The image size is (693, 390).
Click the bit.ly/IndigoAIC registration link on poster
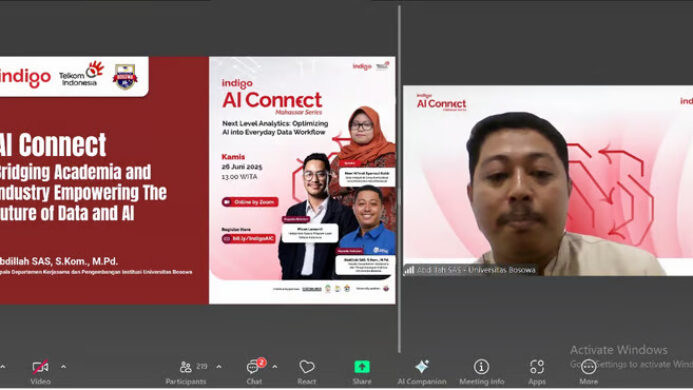[x=249, y=239]
